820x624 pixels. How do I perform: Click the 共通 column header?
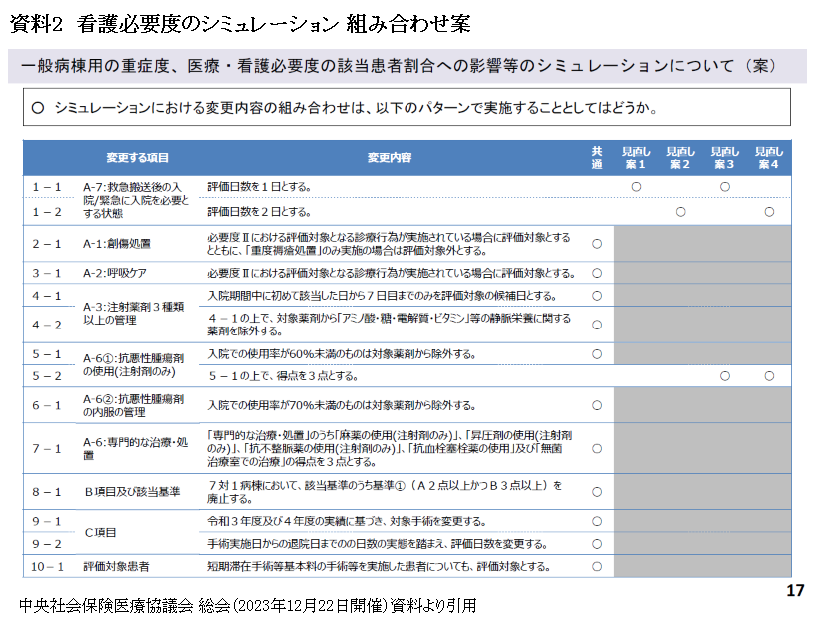coord(597,157)
